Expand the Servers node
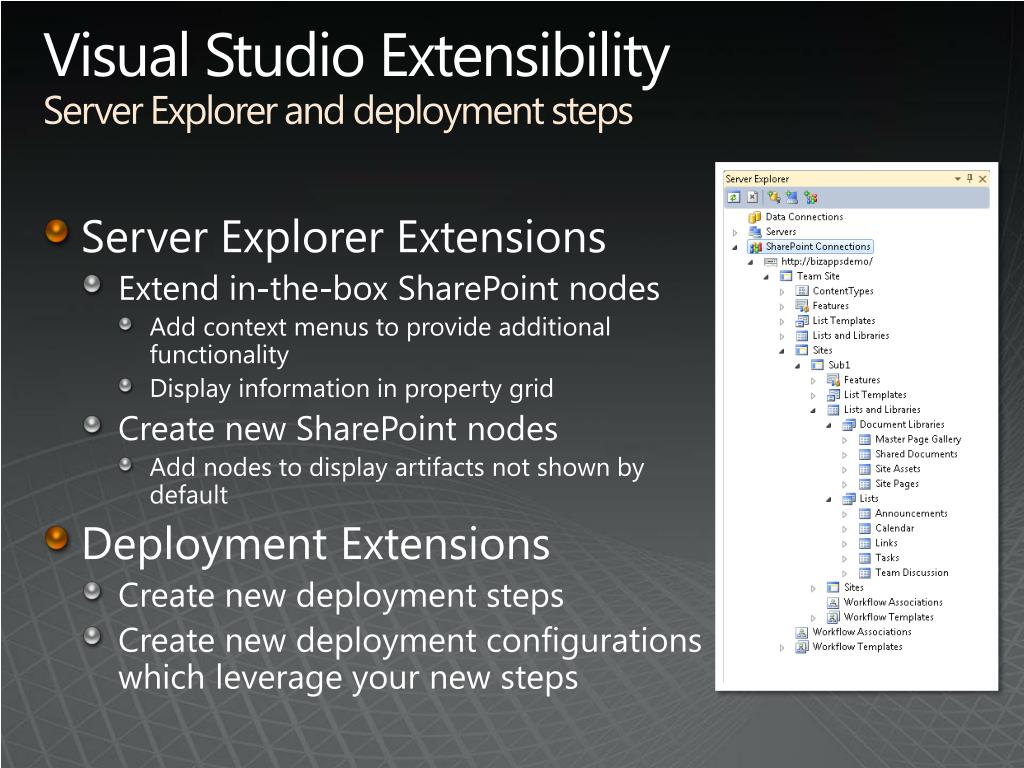The image size is (1024, 768). click(735, 232)
